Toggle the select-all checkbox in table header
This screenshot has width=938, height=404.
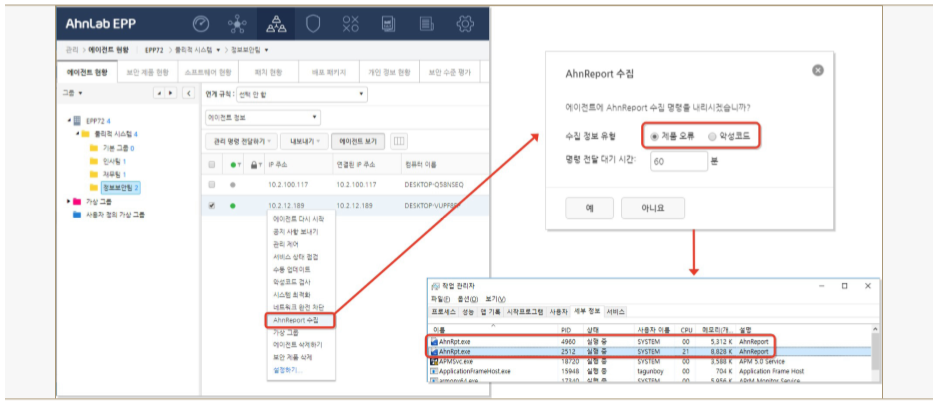coord(211,165)
